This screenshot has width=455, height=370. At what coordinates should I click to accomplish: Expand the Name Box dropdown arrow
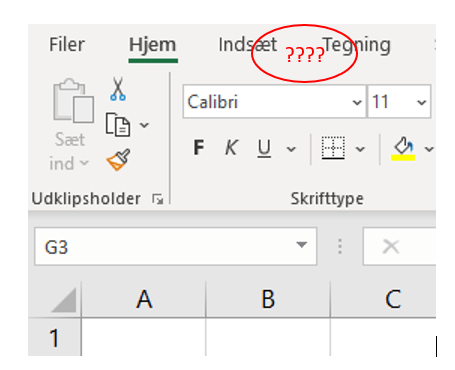point(302,245)
